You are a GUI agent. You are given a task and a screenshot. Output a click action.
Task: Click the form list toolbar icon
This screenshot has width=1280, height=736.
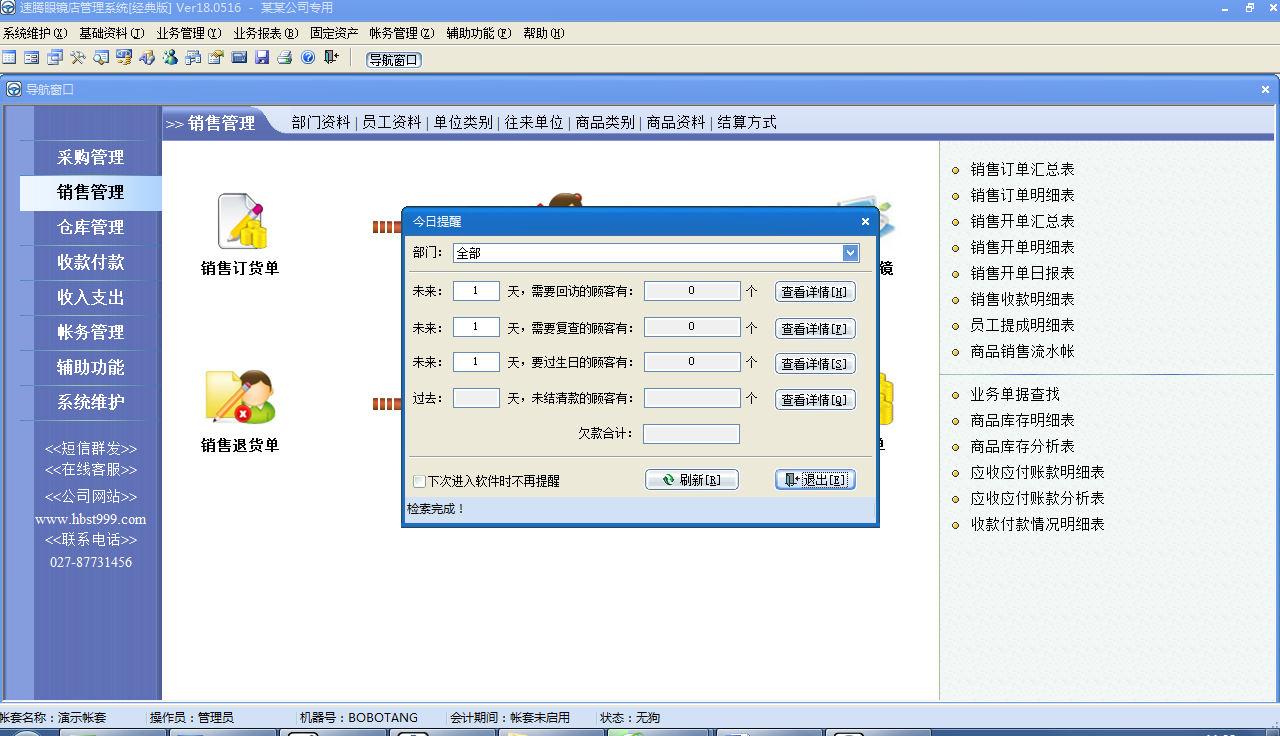(x=32, y=58)
